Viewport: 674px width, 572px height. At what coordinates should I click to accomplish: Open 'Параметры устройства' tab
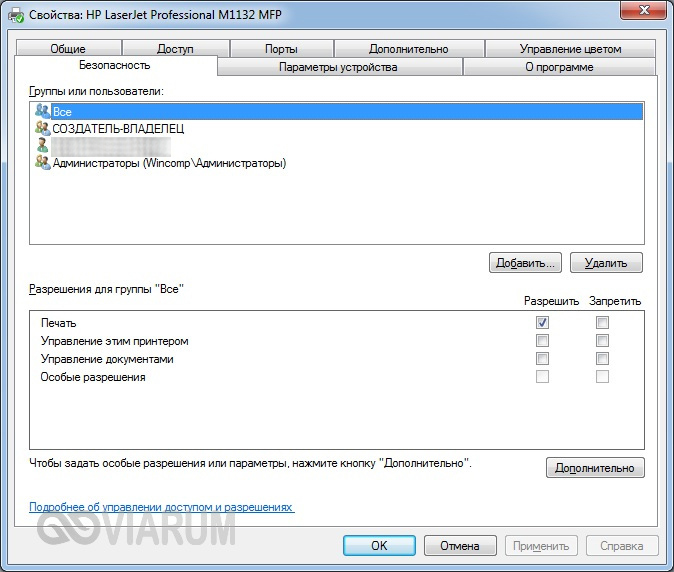(338, 67)
